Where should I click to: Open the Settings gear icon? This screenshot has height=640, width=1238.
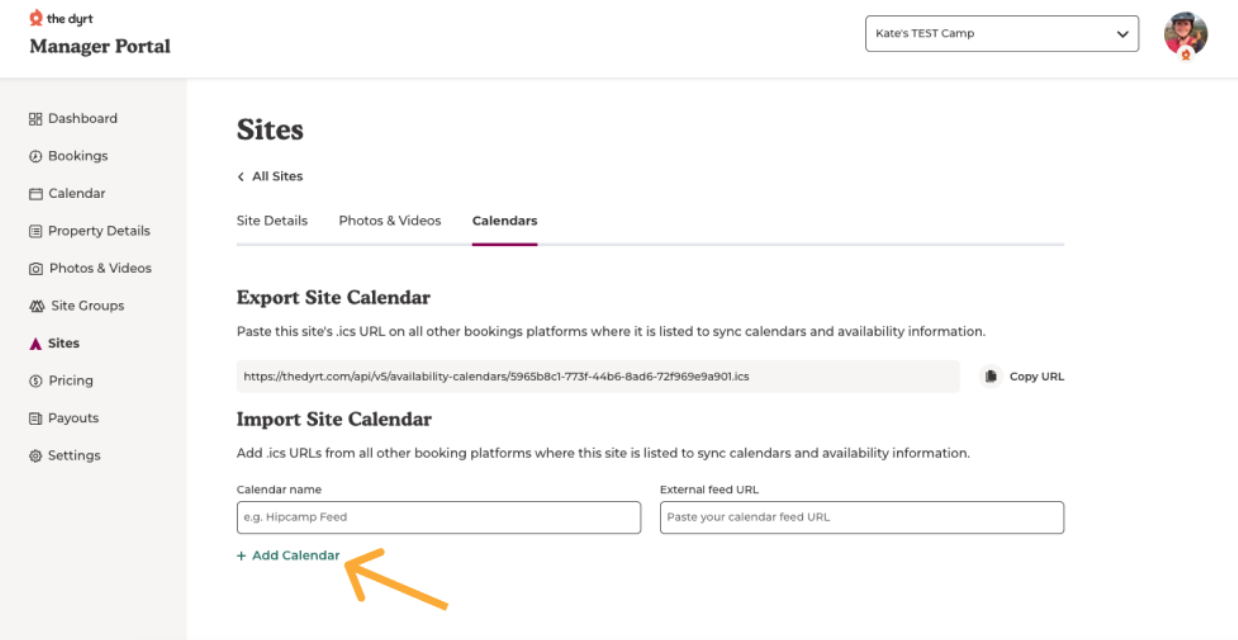36,456
